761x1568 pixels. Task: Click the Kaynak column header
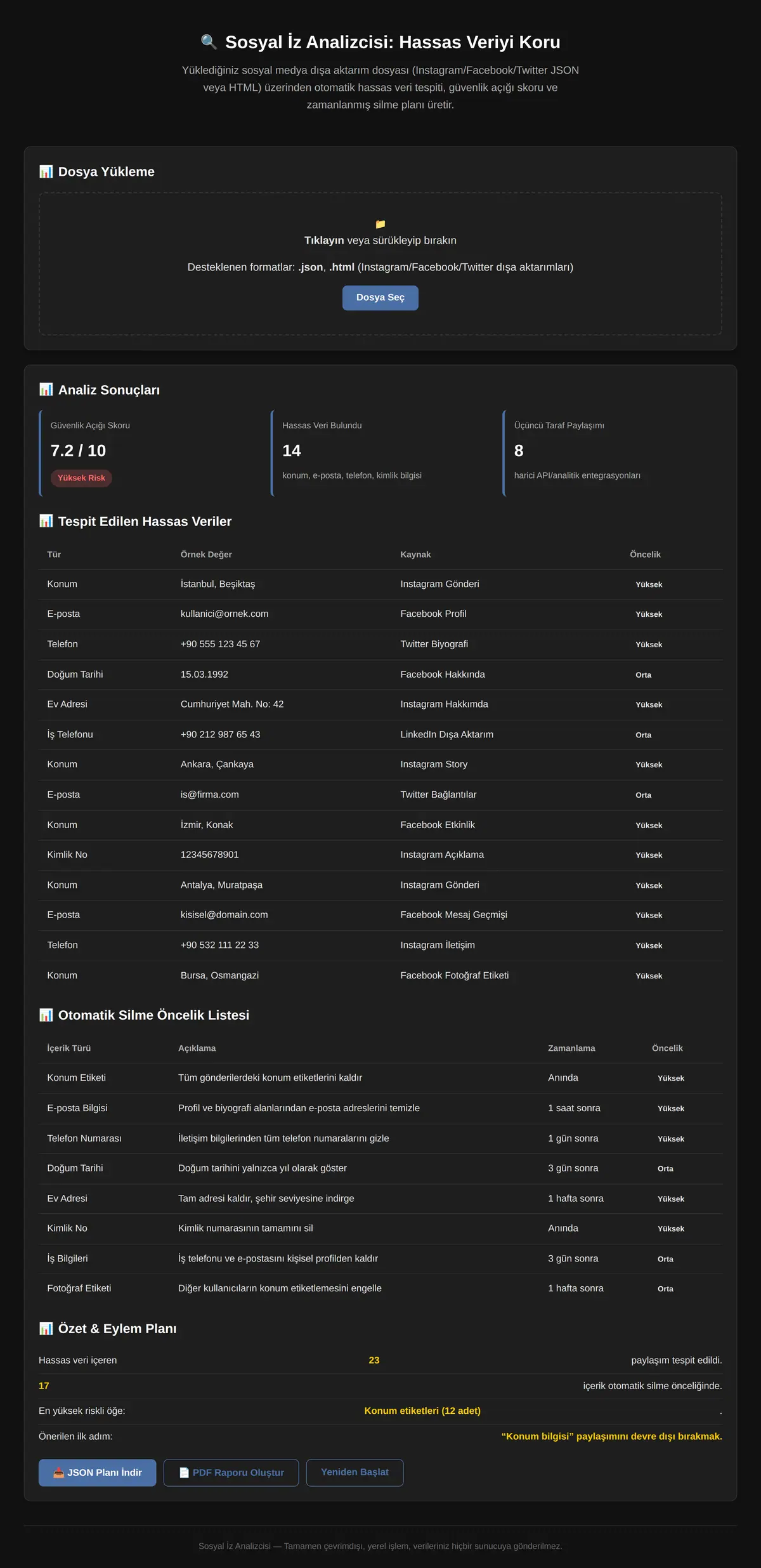[x=415, y=555]
